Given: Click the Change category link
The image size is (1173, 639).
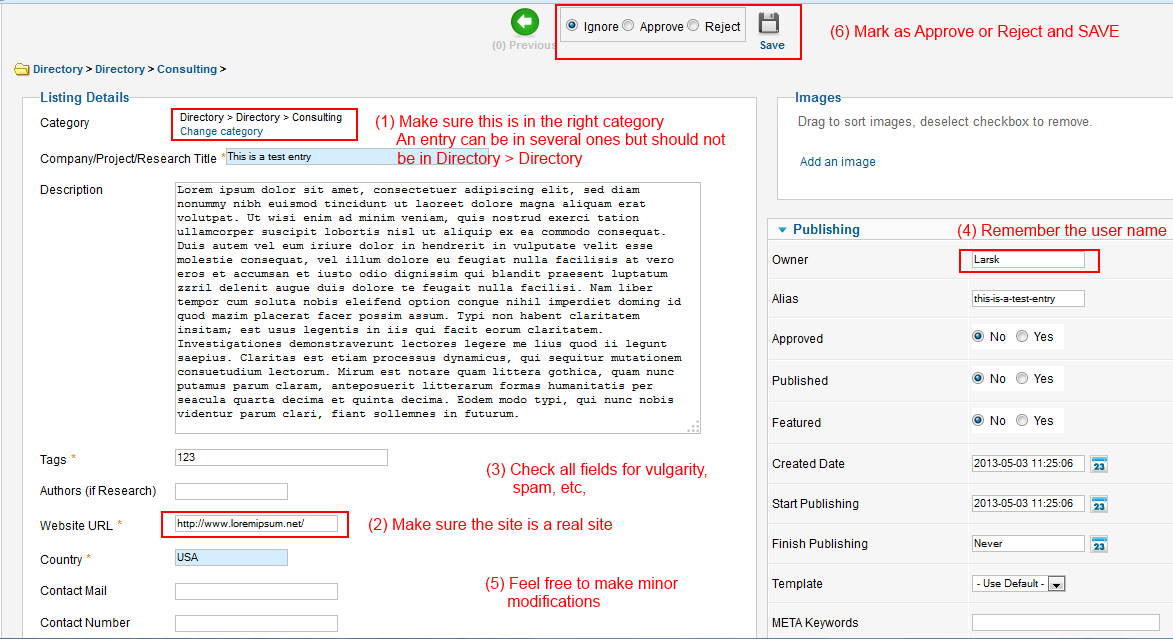Looking at the screenshot, I should (221, 132).
